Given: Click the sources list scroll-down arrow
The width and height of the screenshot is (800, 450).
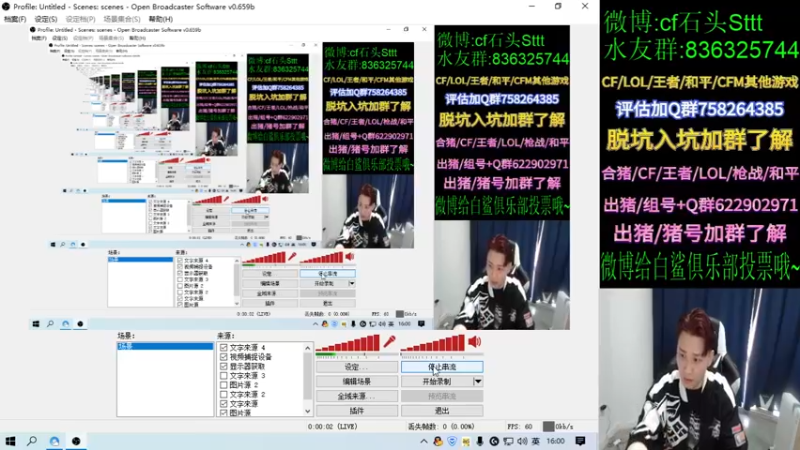Looking at the screenshot, I should pyautogui.click(x=308, y=411).
